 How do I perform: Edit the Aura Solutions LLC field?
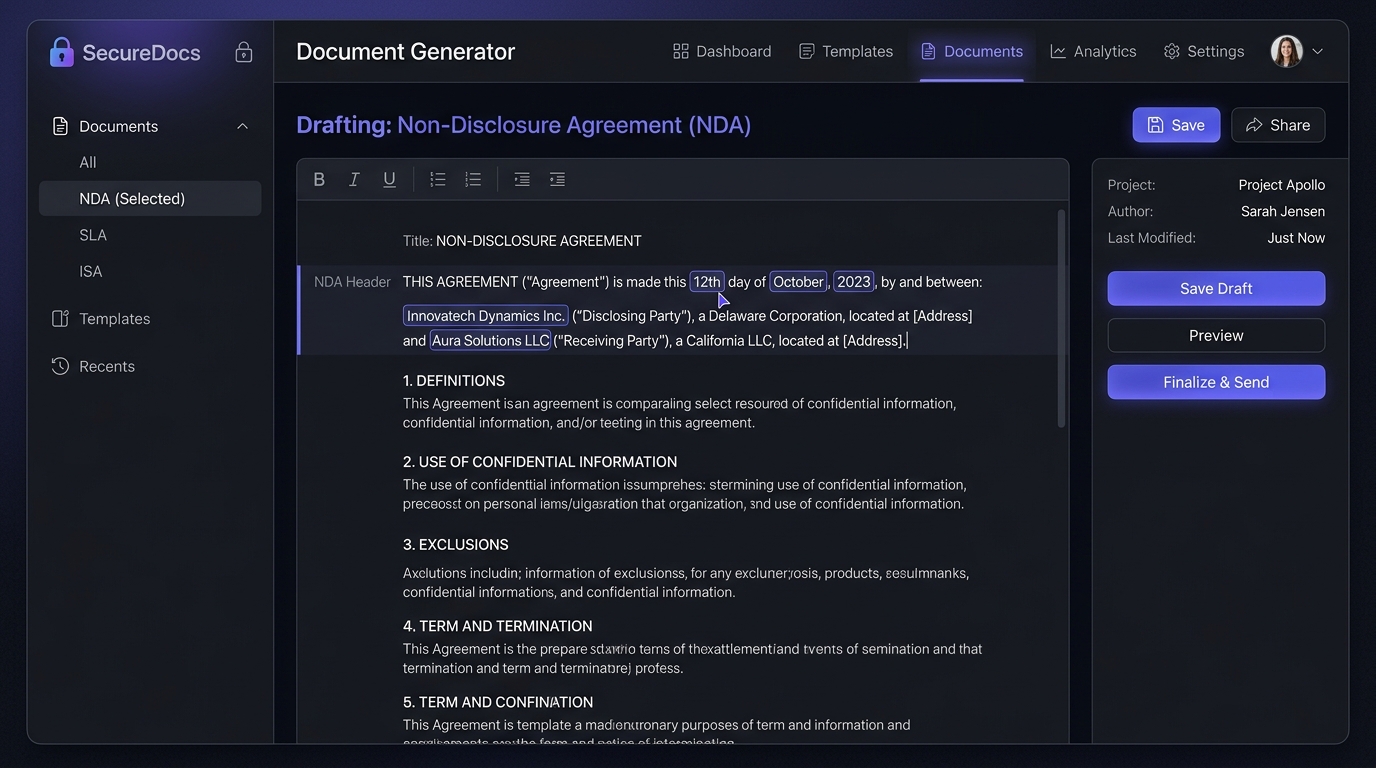pos(490,340)
